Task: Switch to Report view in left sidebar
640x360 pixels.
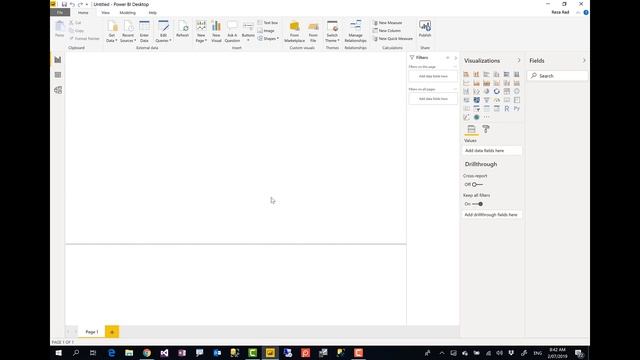Action: click(58, 60)
